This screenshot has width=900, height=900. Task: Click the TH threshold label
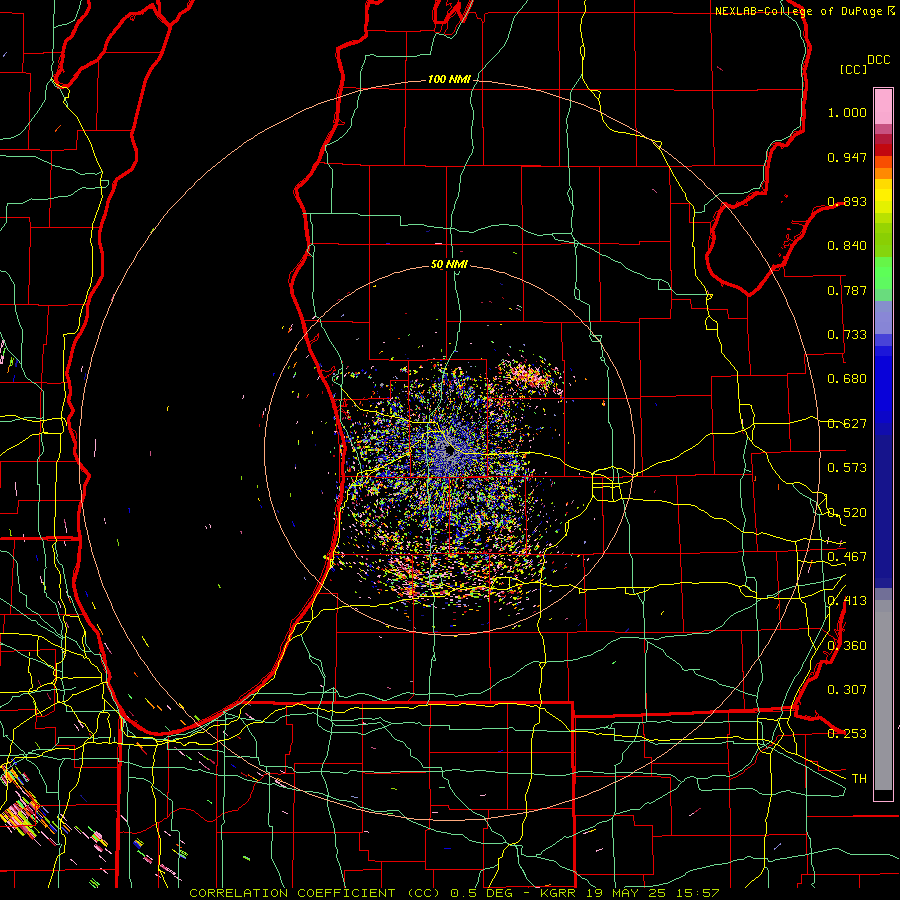click(859, 779)
